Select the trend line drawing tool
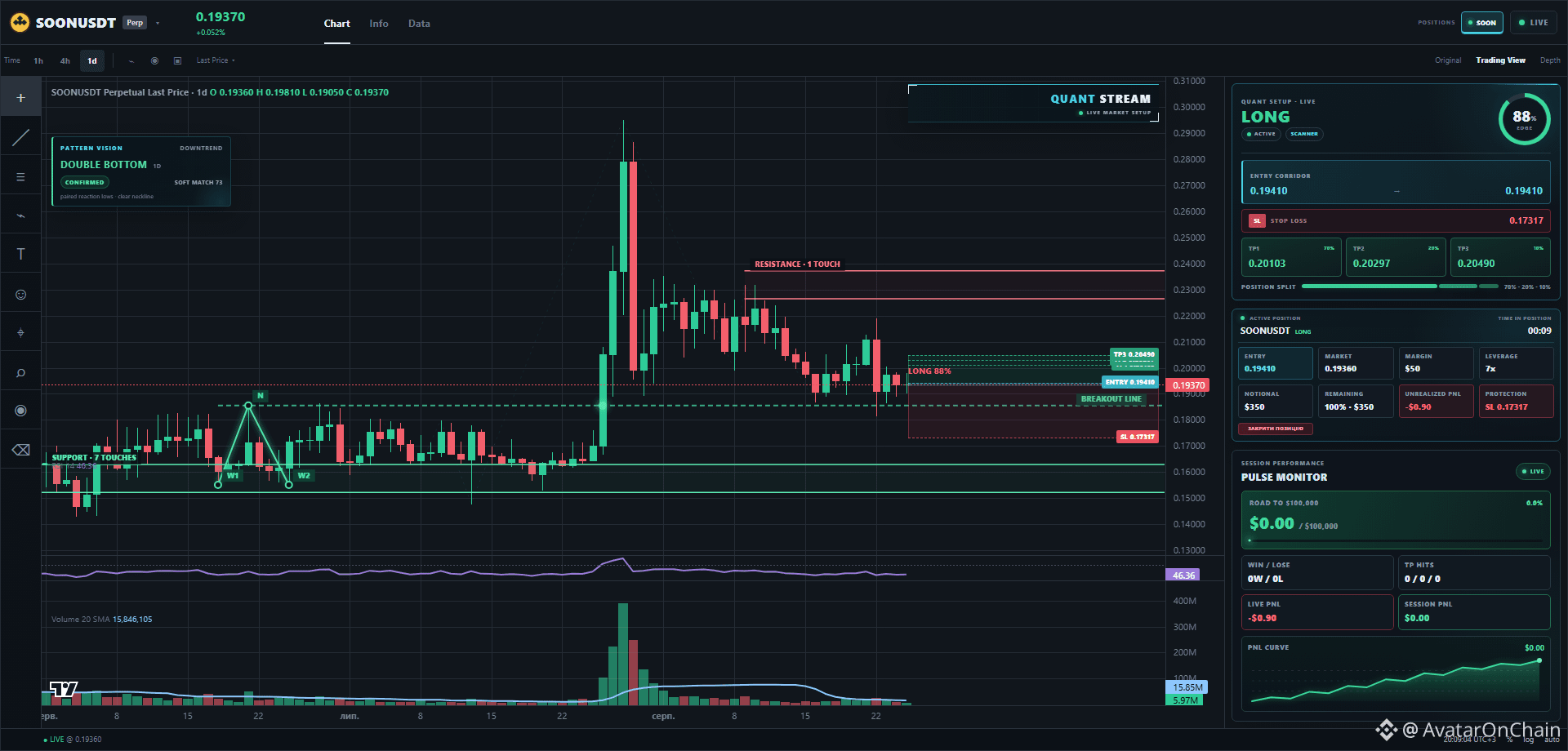 (x=21, y=138)
